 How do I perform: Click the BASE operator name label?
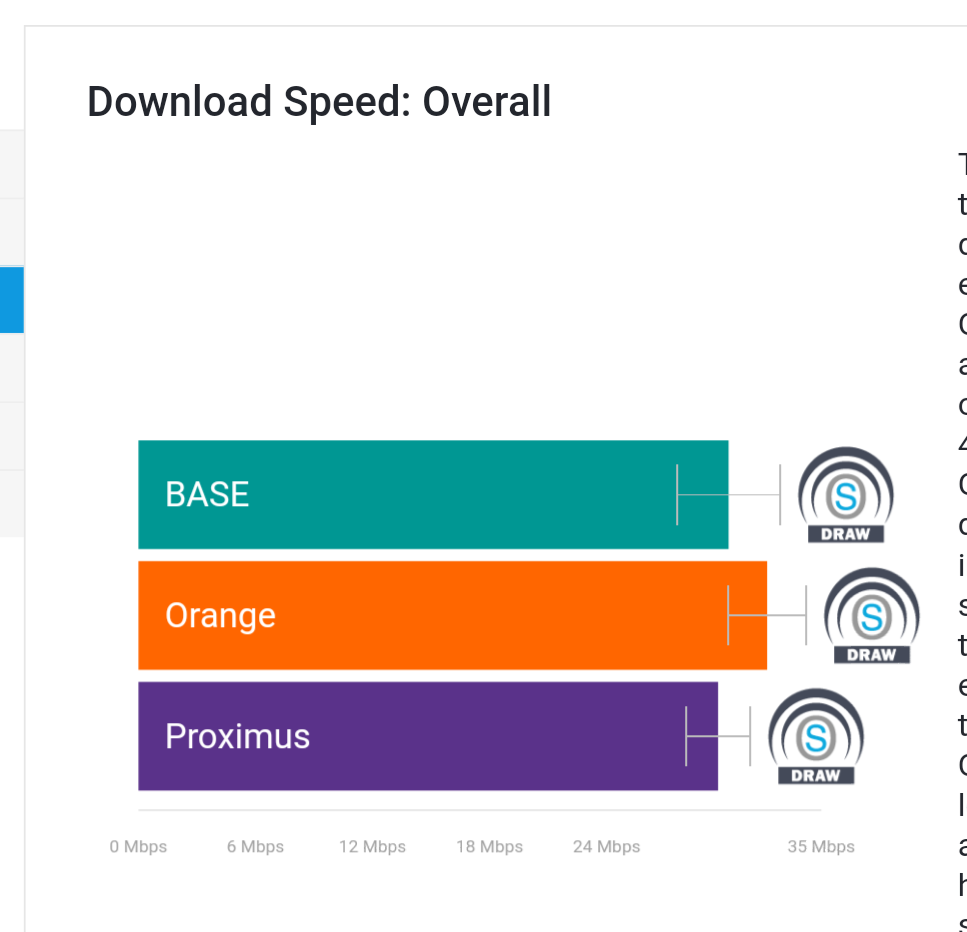207,494
